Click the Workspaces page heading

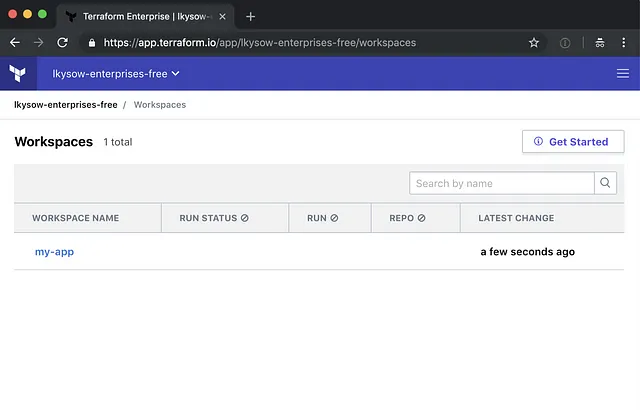point(54,142)
